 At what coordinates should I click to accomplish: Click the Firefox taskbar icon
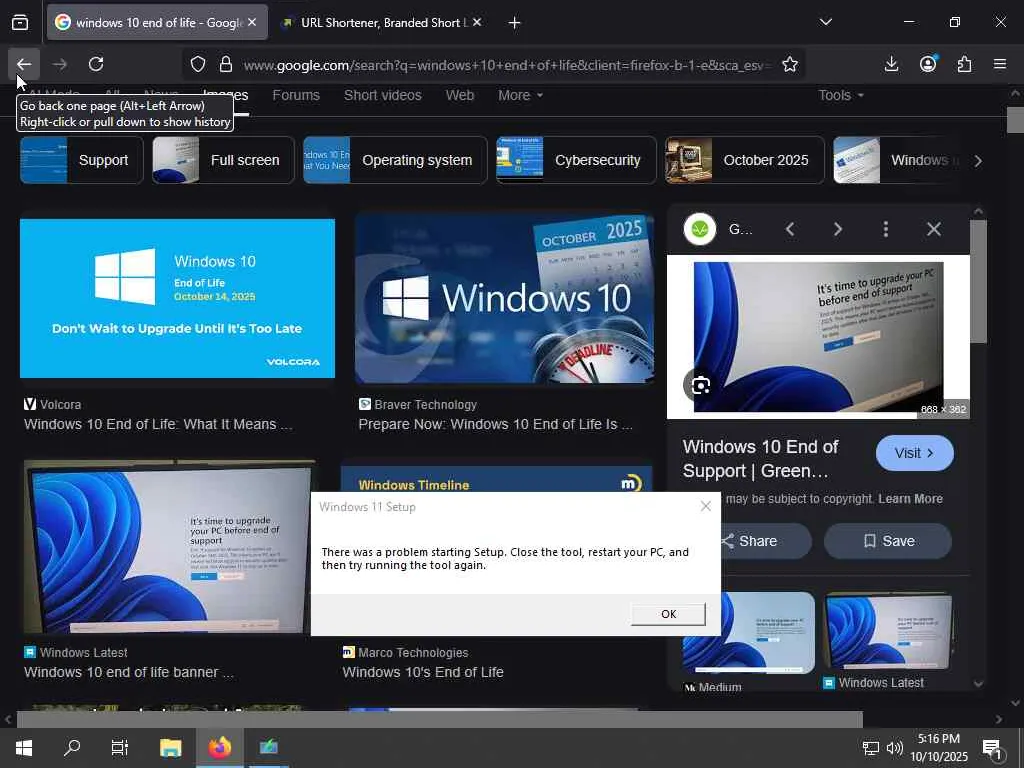[x=220, y=747]
